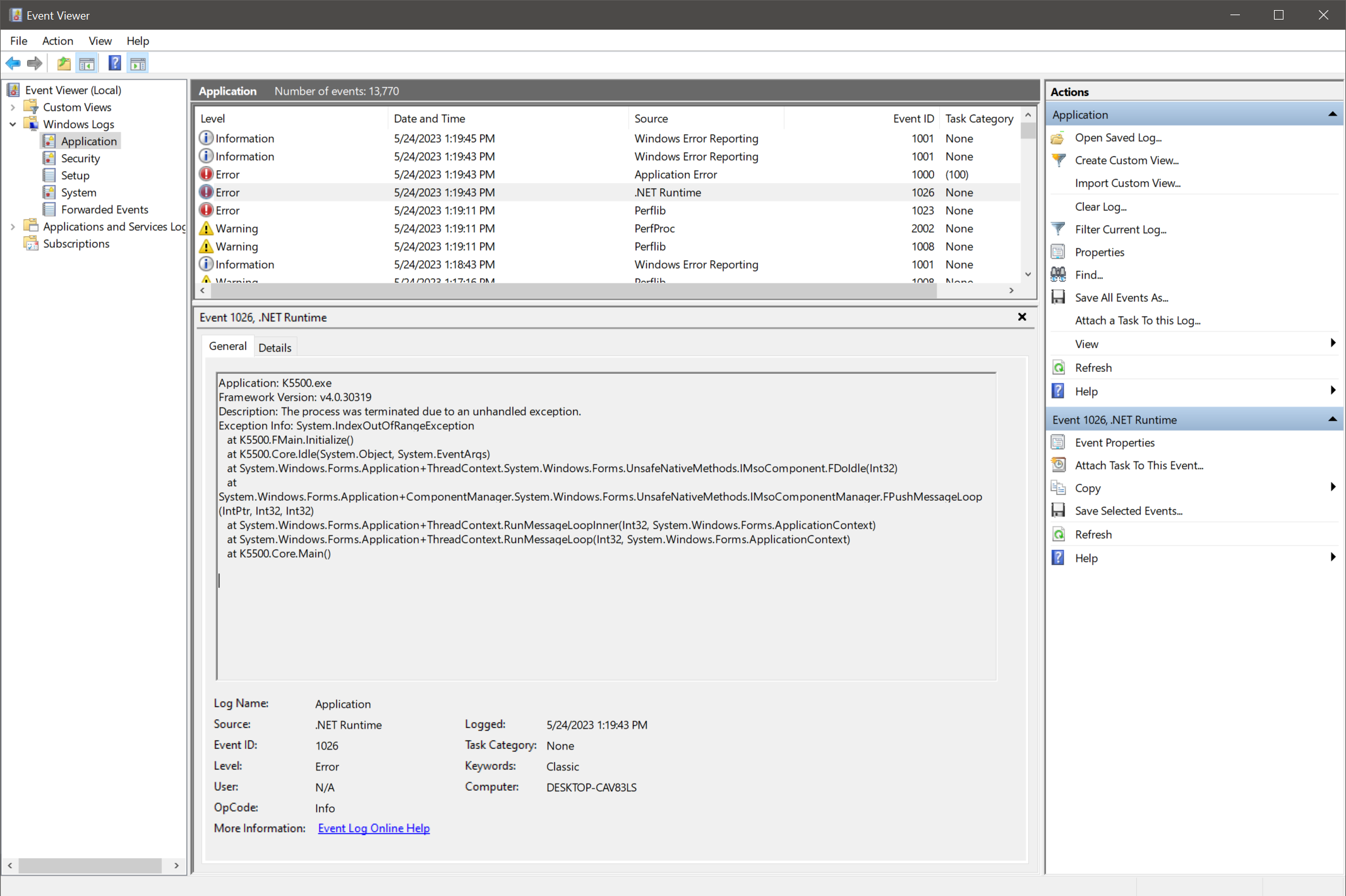This screenshot has width=1346, height=896.
Task: Click the Up One Level folder icon
Action: coord(64,63)
